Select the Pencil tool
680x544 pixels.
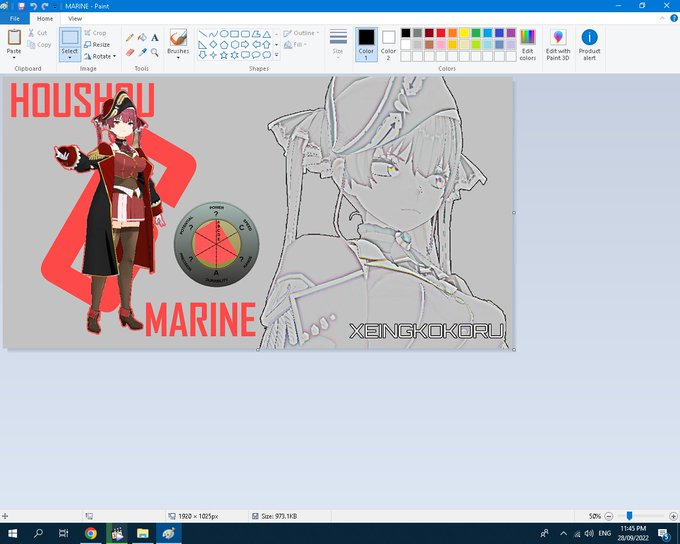coord(129,38)
